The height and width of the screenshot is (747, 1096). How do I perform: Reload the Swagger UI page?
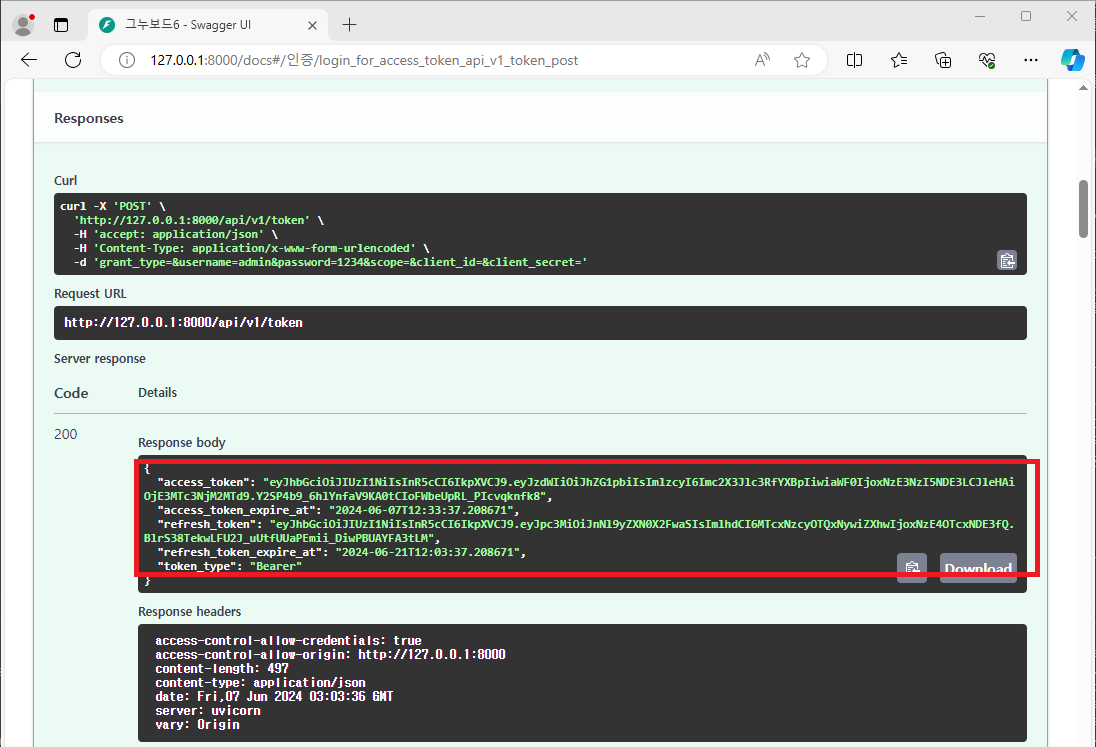click(x=73, y=60)
